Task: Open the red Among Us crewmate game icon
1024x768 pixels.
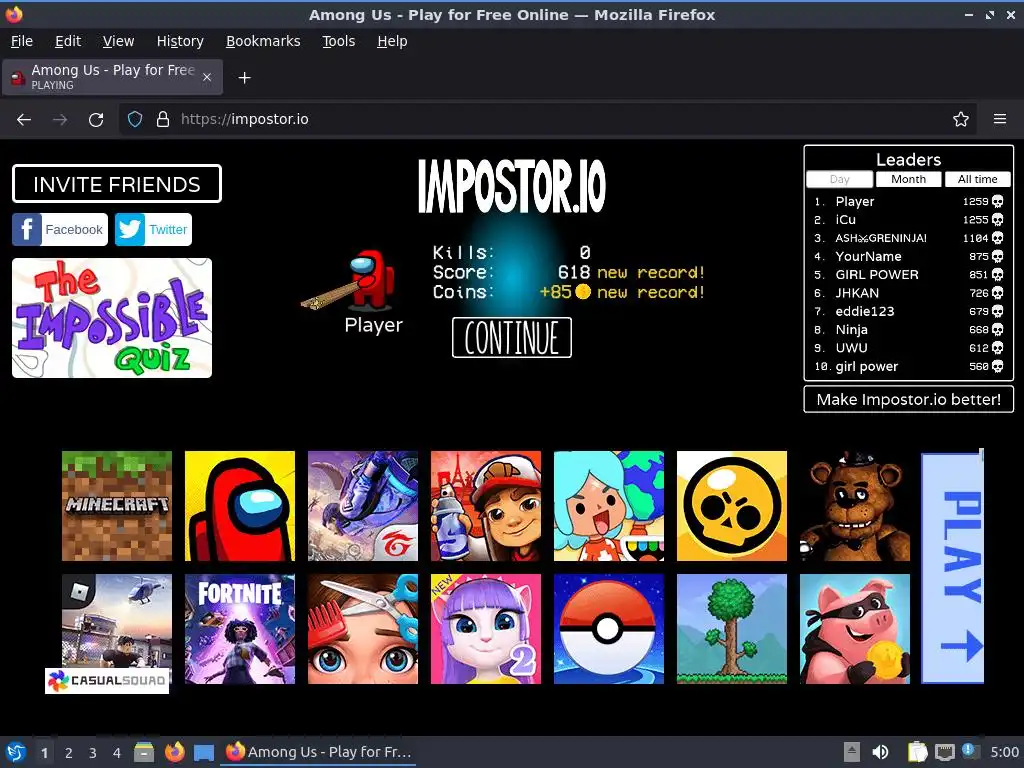Action: tap(240, 505)
